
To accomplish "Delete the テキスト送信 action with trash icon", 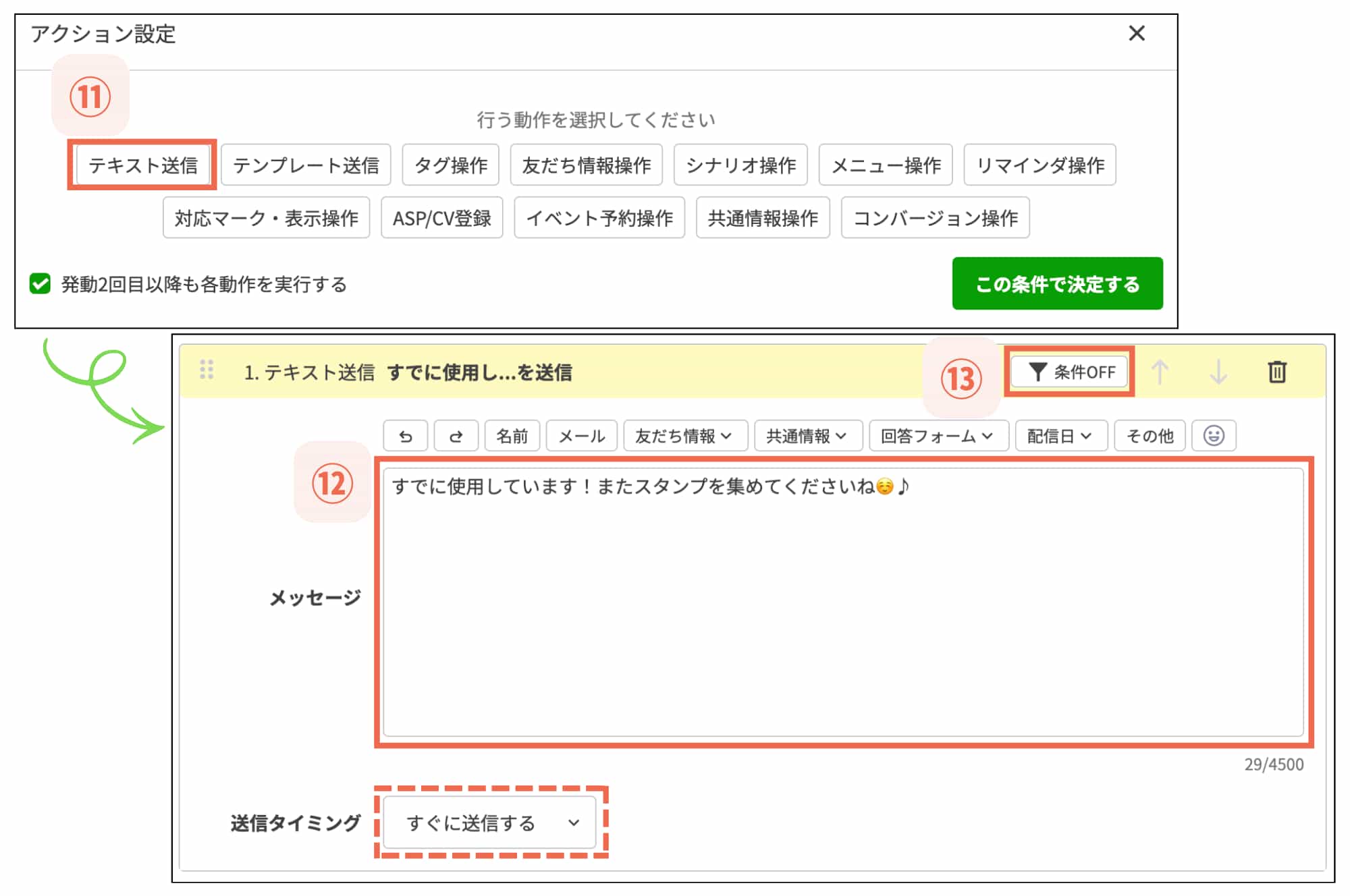I will point(1278,372).
